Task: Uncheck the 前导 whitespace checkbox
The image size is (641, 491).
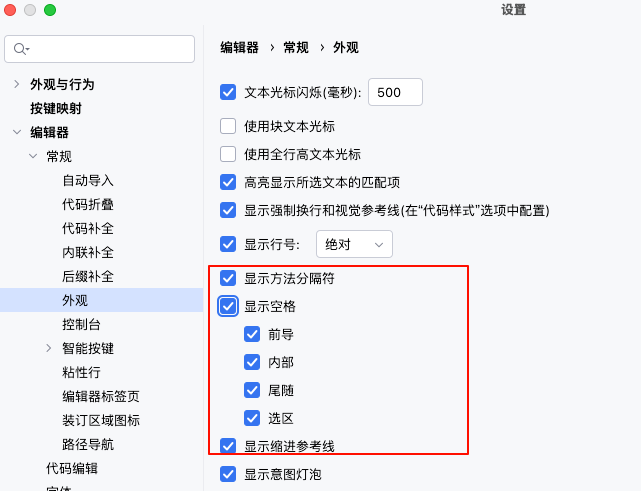Action: (252, 334)
